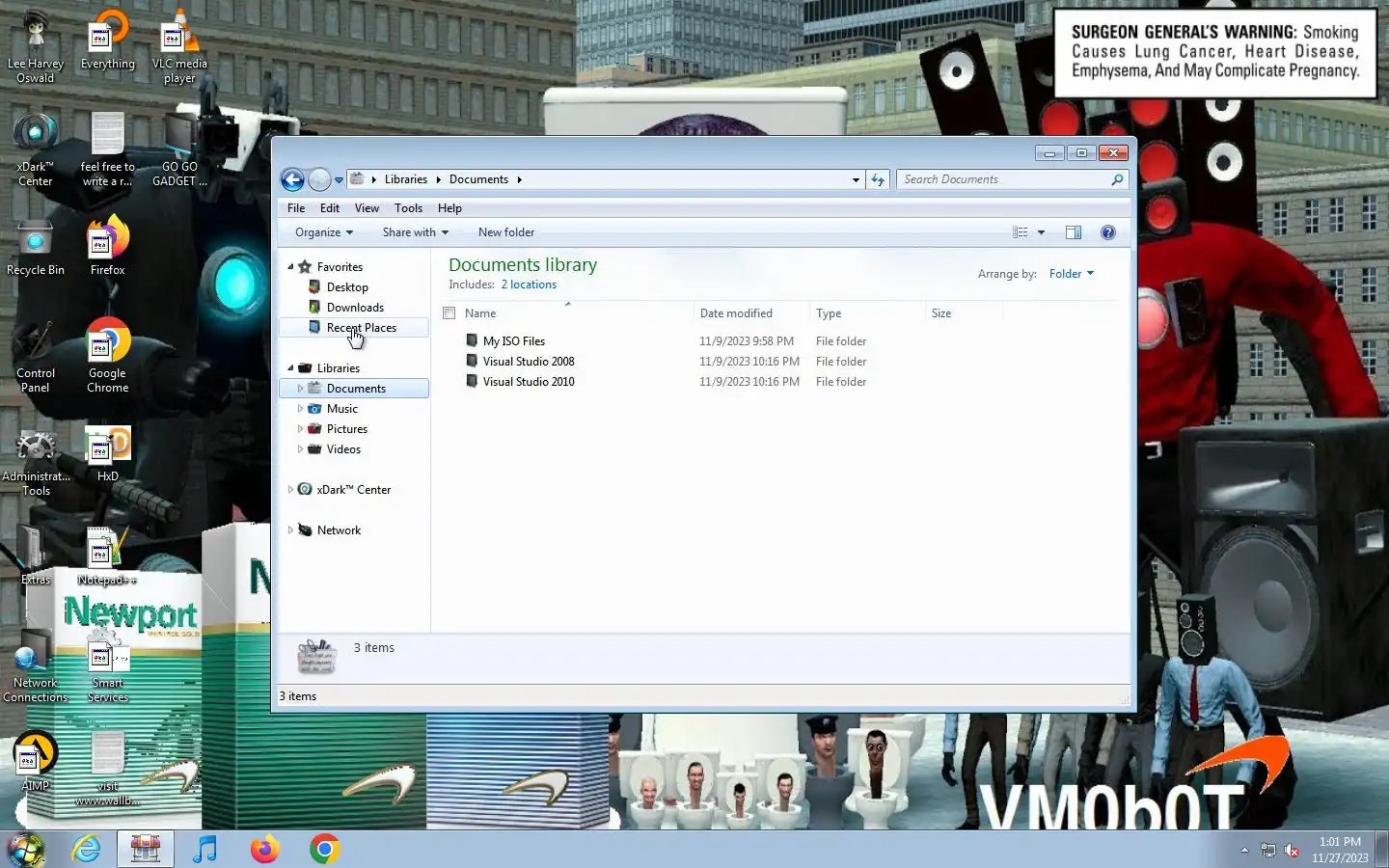
Task: Select the Visual Studio 2010 folder
Action: (x=529, y=382)
